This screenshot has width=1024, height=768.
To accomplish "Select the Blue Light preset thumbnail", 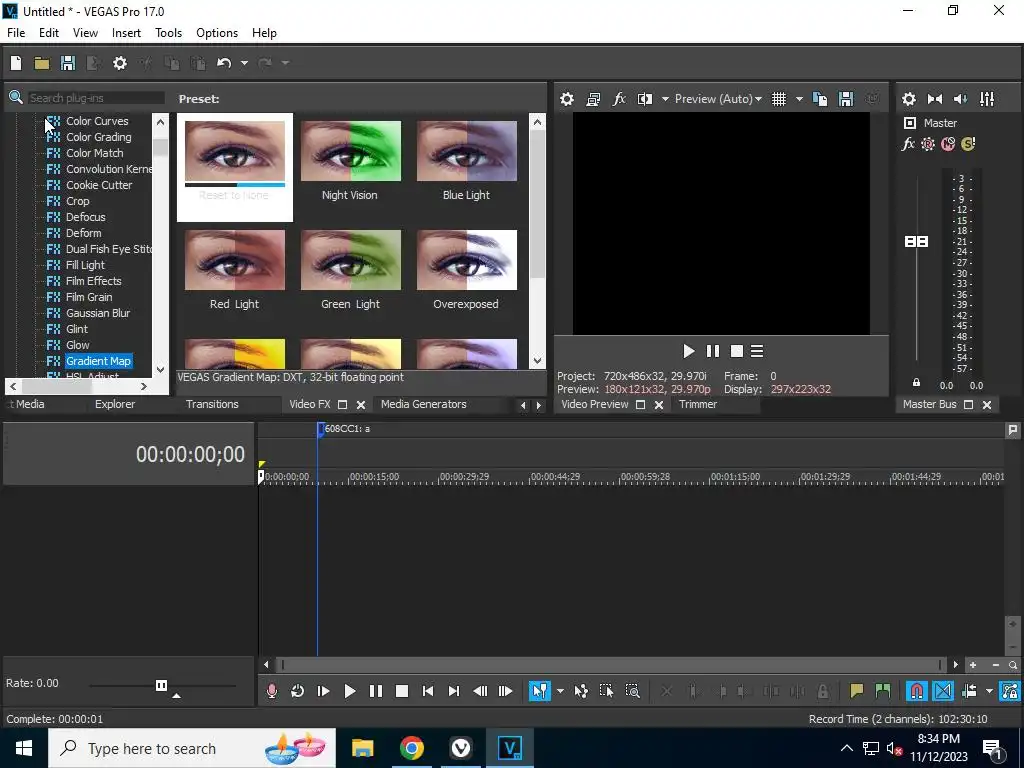I will pyautogui.click(x=467, y=151).
